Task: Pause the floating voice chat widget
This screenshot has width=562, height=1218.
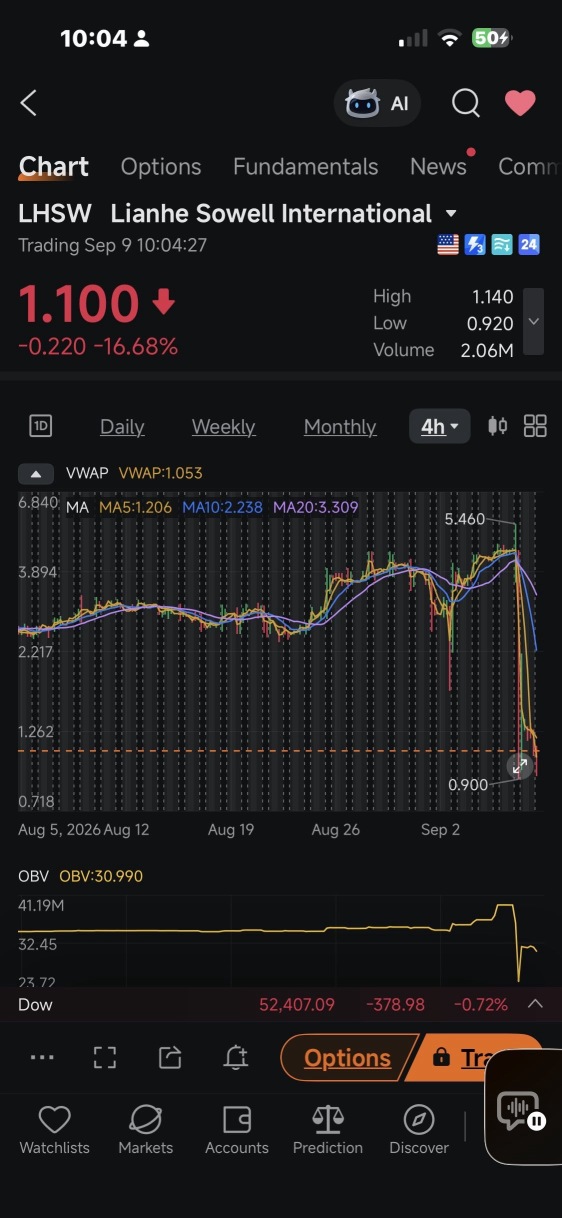Action: 537,1121
